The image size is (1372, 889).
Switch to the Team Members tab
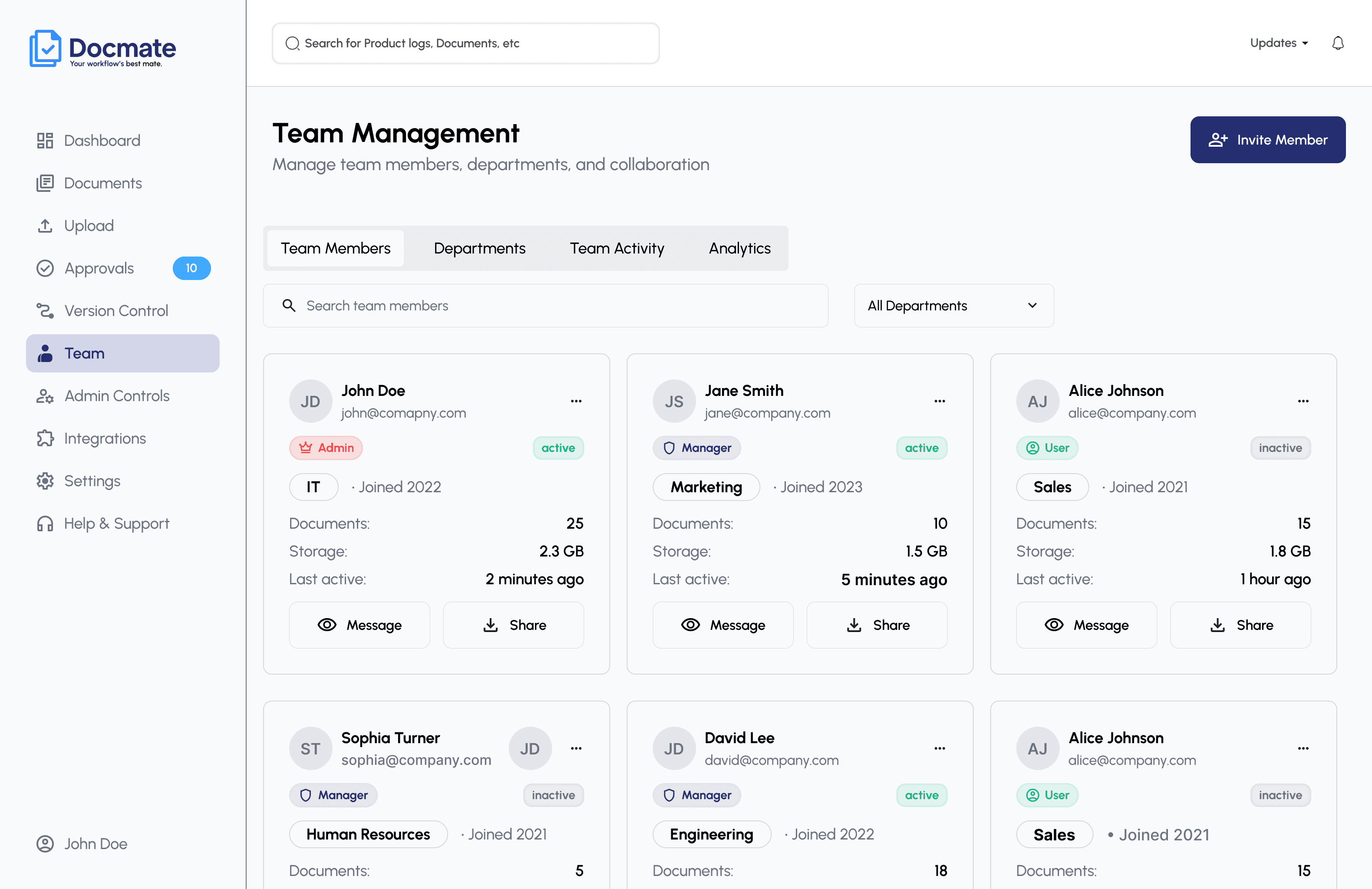336,248
